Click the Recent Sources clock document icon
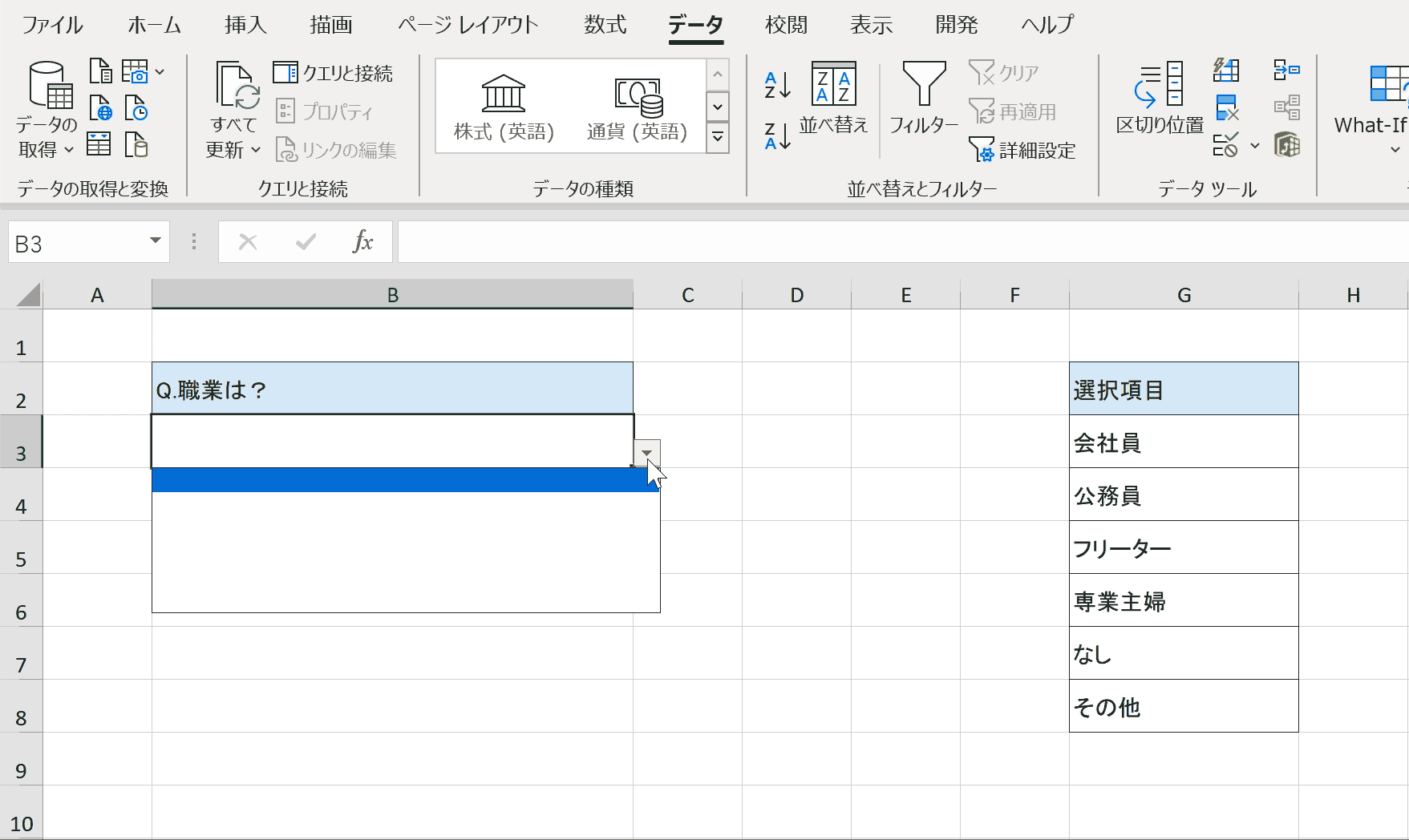Image resolution: width=1409 pixels, height=840 pixels. click(x=136, y=107)
